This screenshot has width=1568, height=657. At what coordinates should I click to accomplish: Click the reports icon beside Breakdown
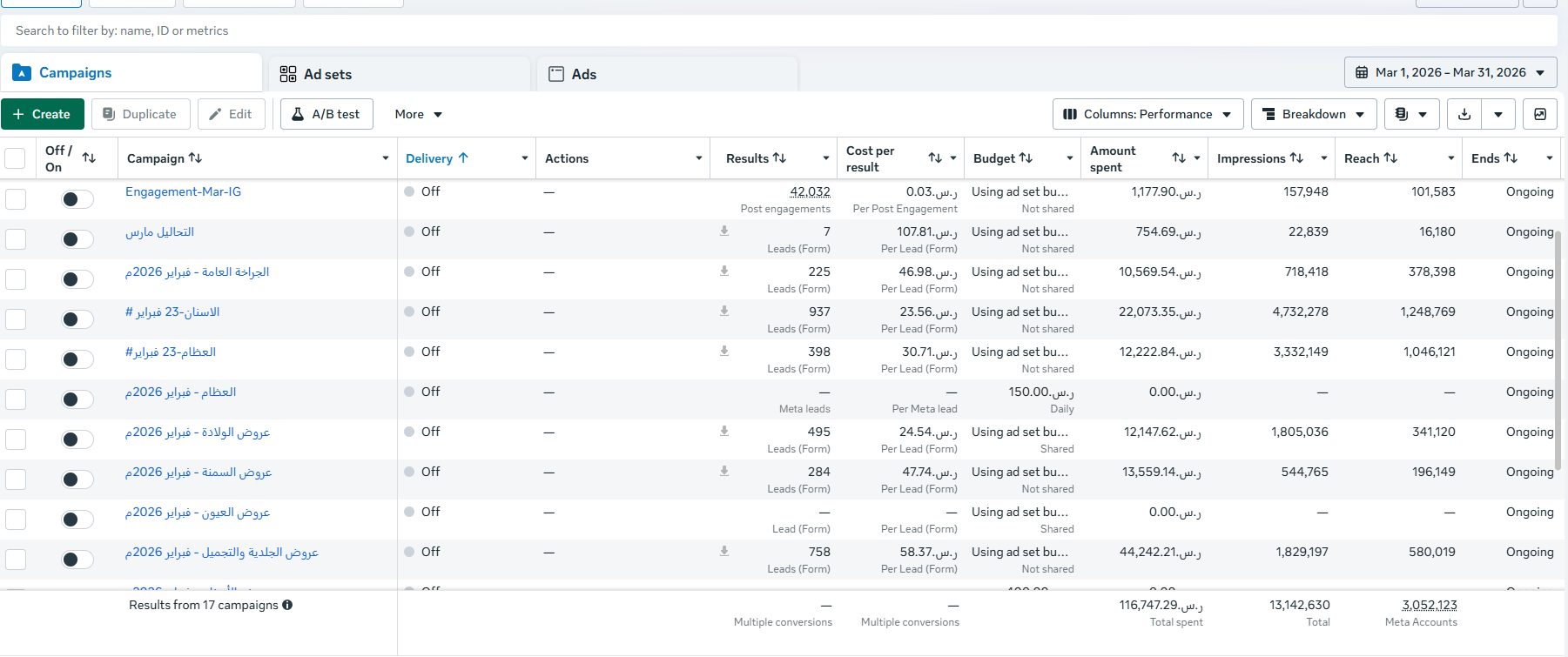pyautogui.click(x=1411, y=114)
